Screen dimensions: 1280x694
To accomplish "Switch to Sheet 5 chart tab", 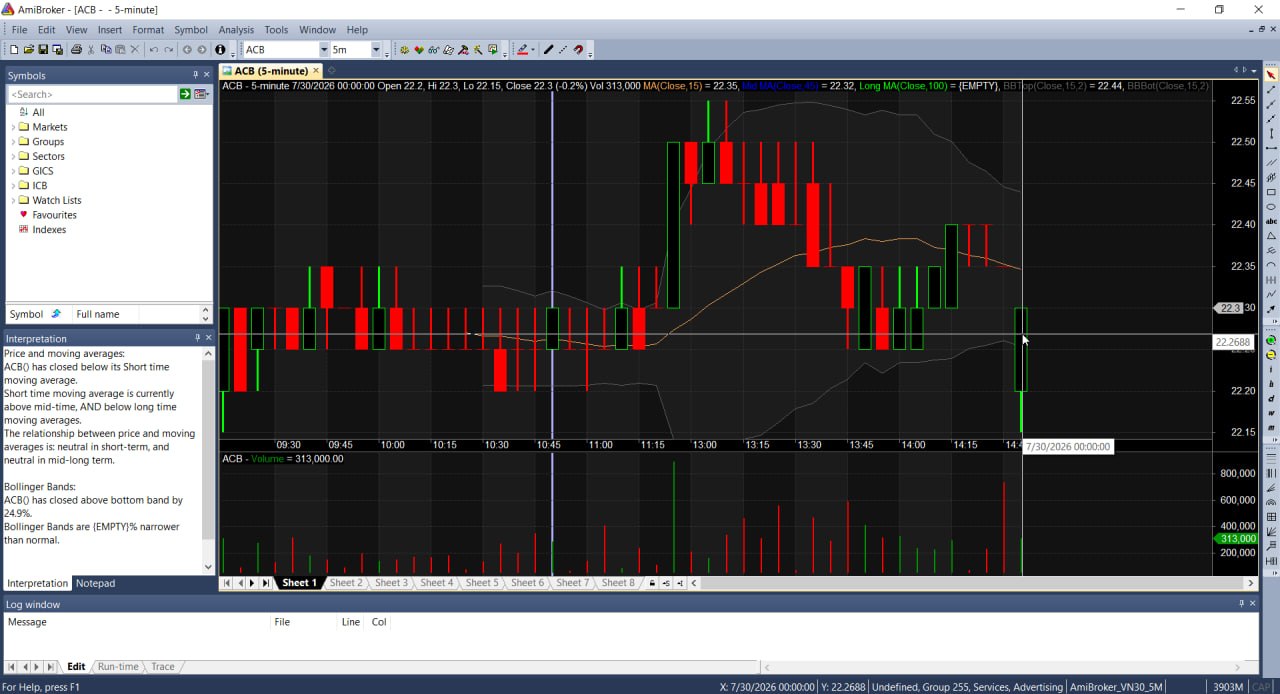I will tap(482, 583).
